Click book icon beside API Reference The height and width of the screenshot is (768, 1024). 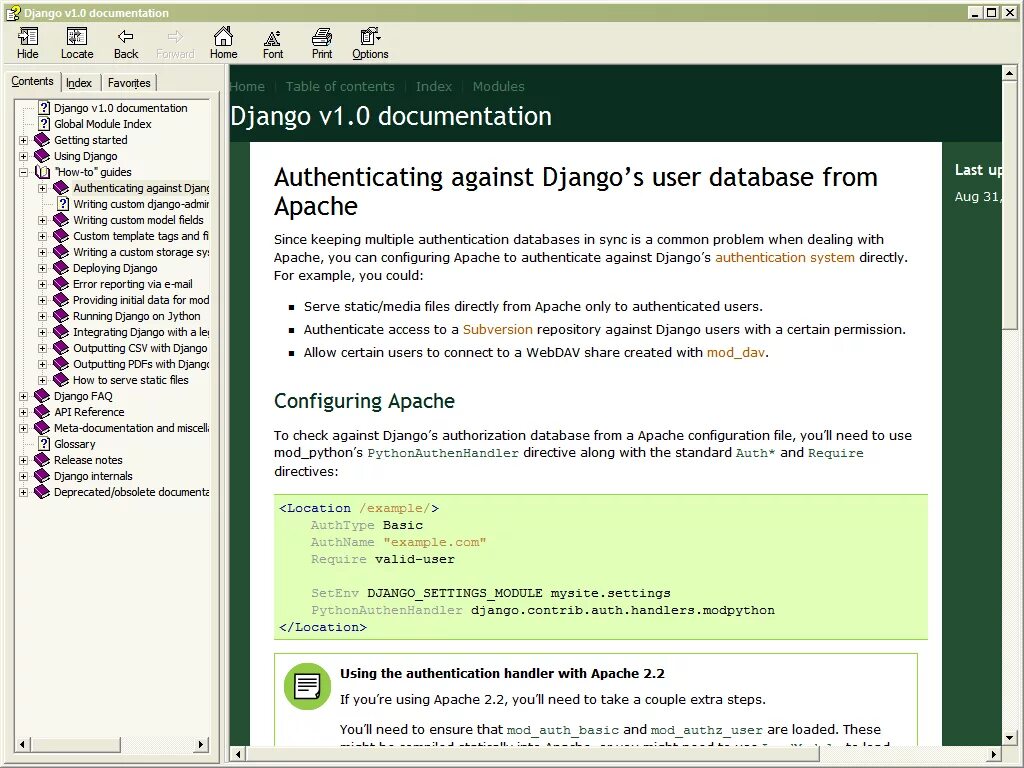coord(42,412)
